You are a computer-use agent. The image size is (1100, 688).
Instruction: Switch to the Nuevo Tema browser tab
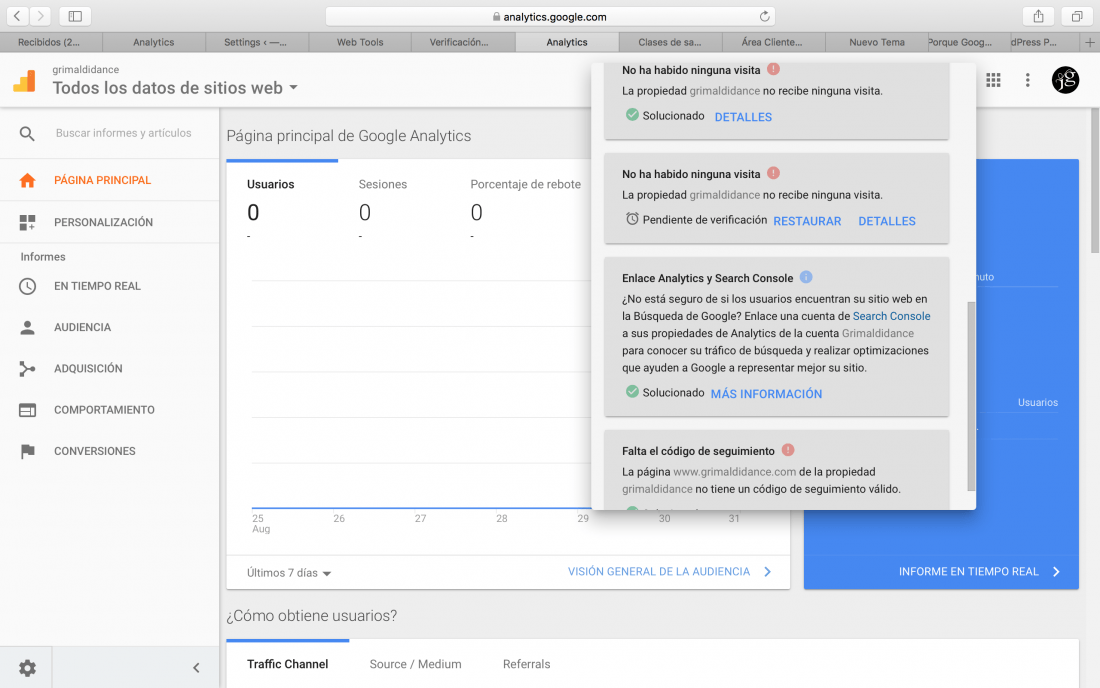[877, 42]
